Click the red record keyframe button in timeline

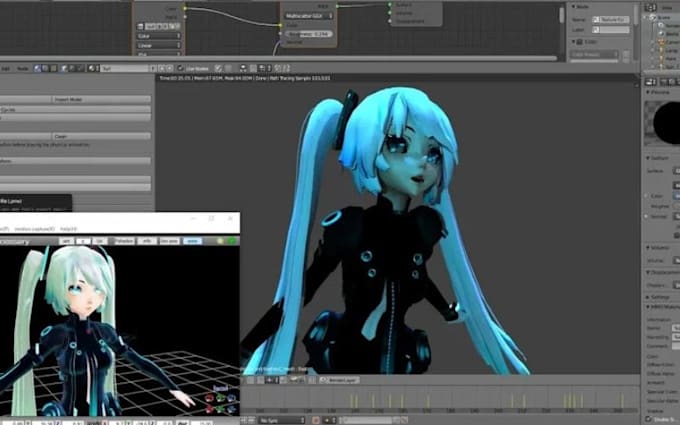[316, 420]
